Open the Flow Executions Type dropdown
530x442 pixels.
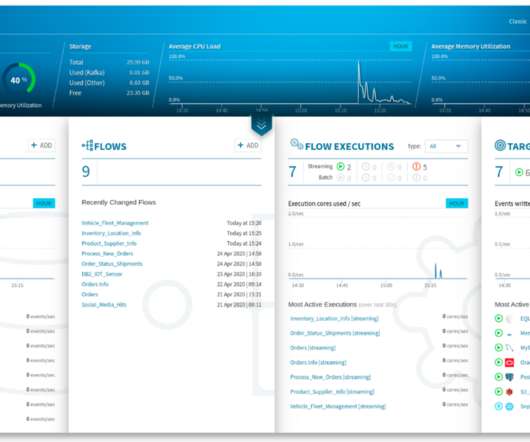tap(446, 146)
